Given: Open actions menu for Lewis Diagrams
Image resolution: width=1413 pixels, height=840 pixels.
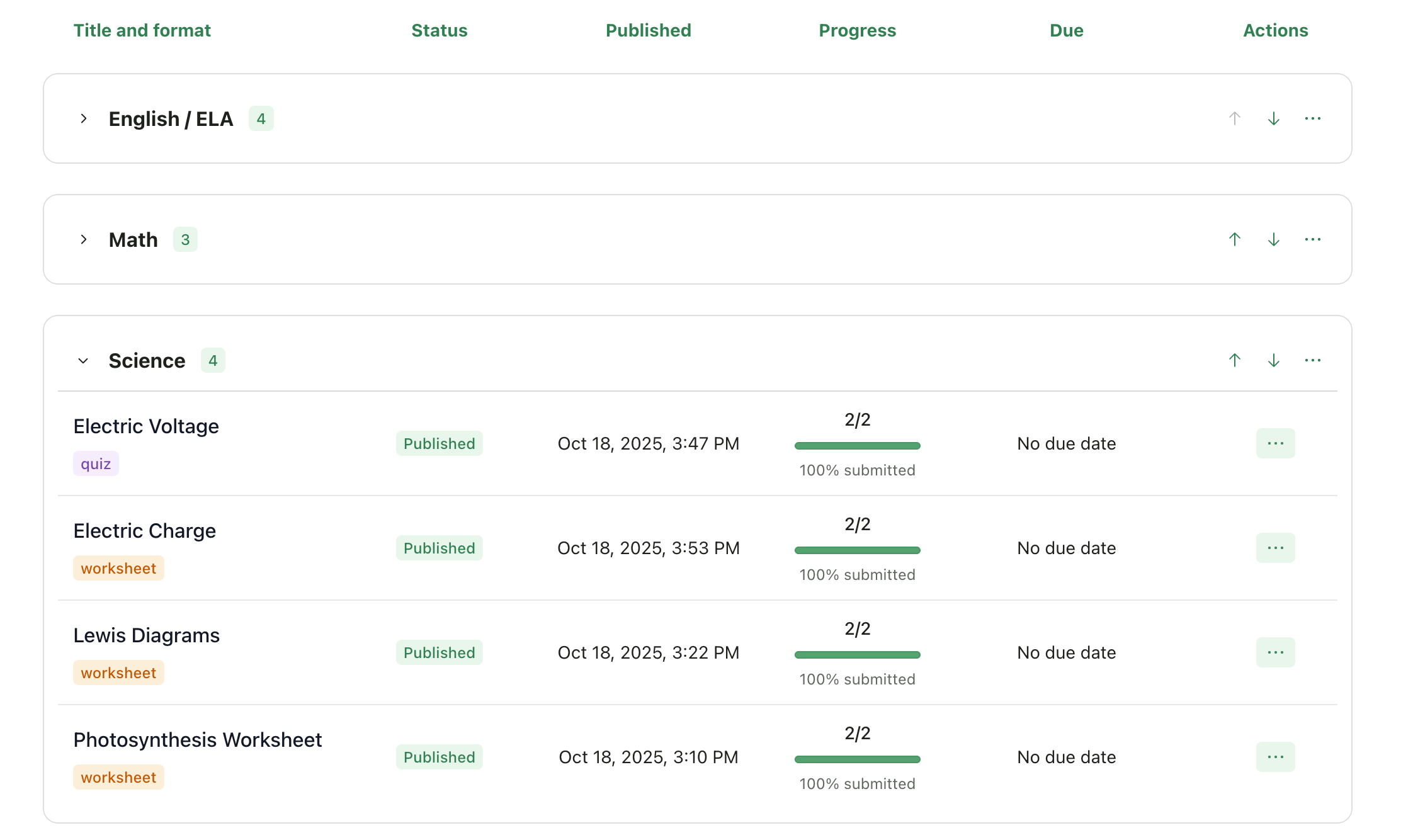Looking at the screenshot, I should click(1275, 652).
